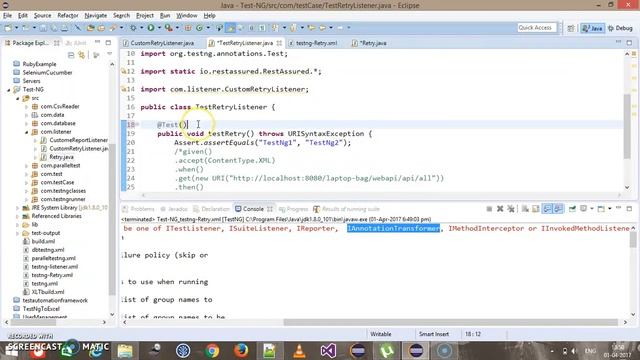Image resolution: width=640 pixels, height=360 pixels.
Task: Click the Terminate console icon
Action: point(489,209)
